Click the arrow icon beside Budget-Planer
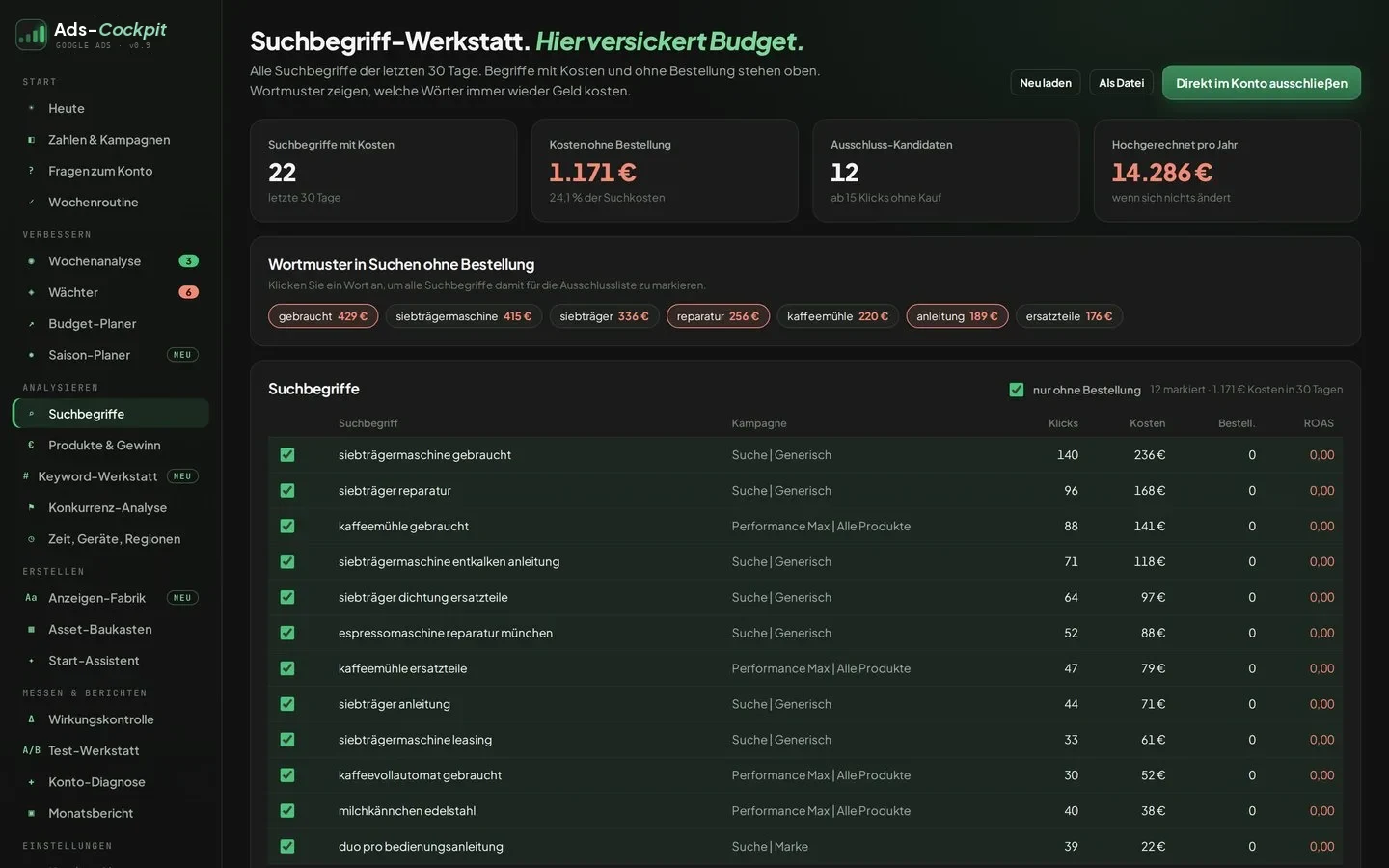Viewport: 1389px width, 868px height. [31, 324]
